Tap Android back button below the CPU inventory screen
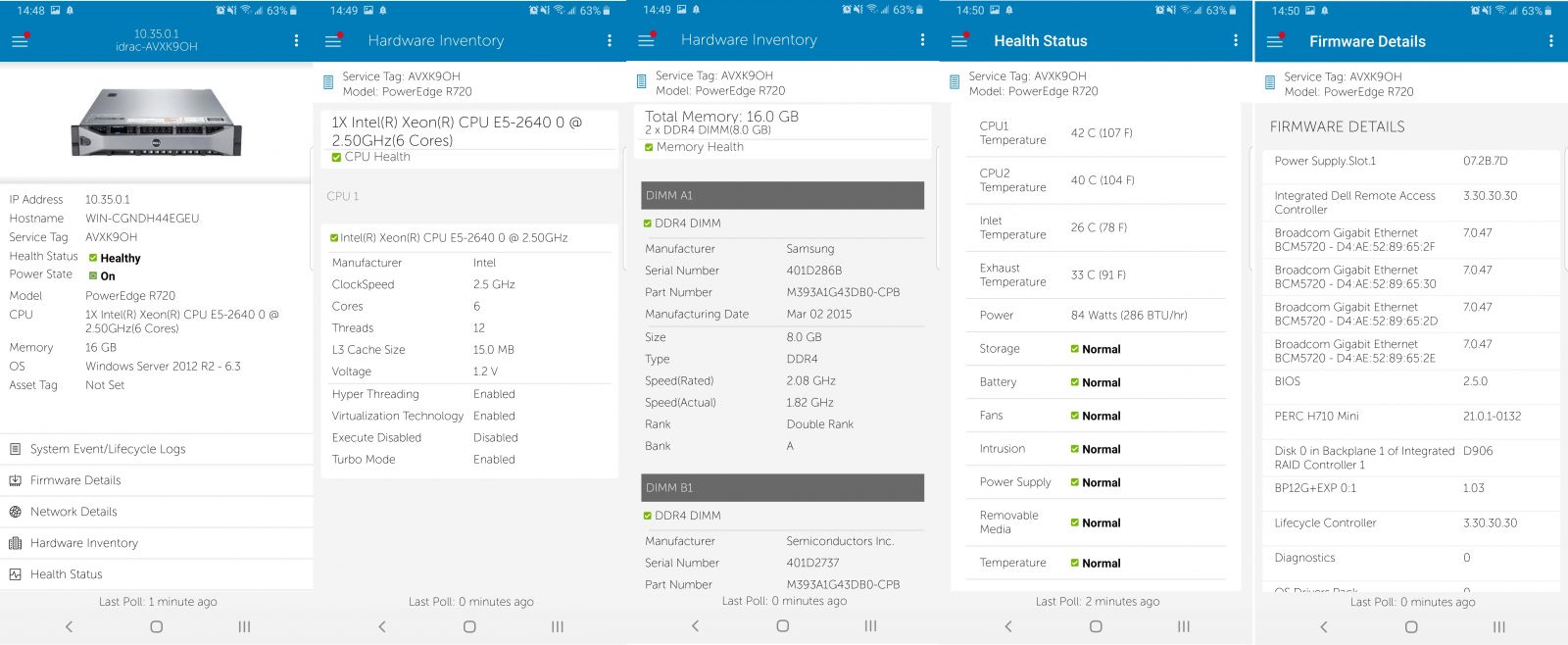Screen dimensions: 1568x645 tap(382, 626)
